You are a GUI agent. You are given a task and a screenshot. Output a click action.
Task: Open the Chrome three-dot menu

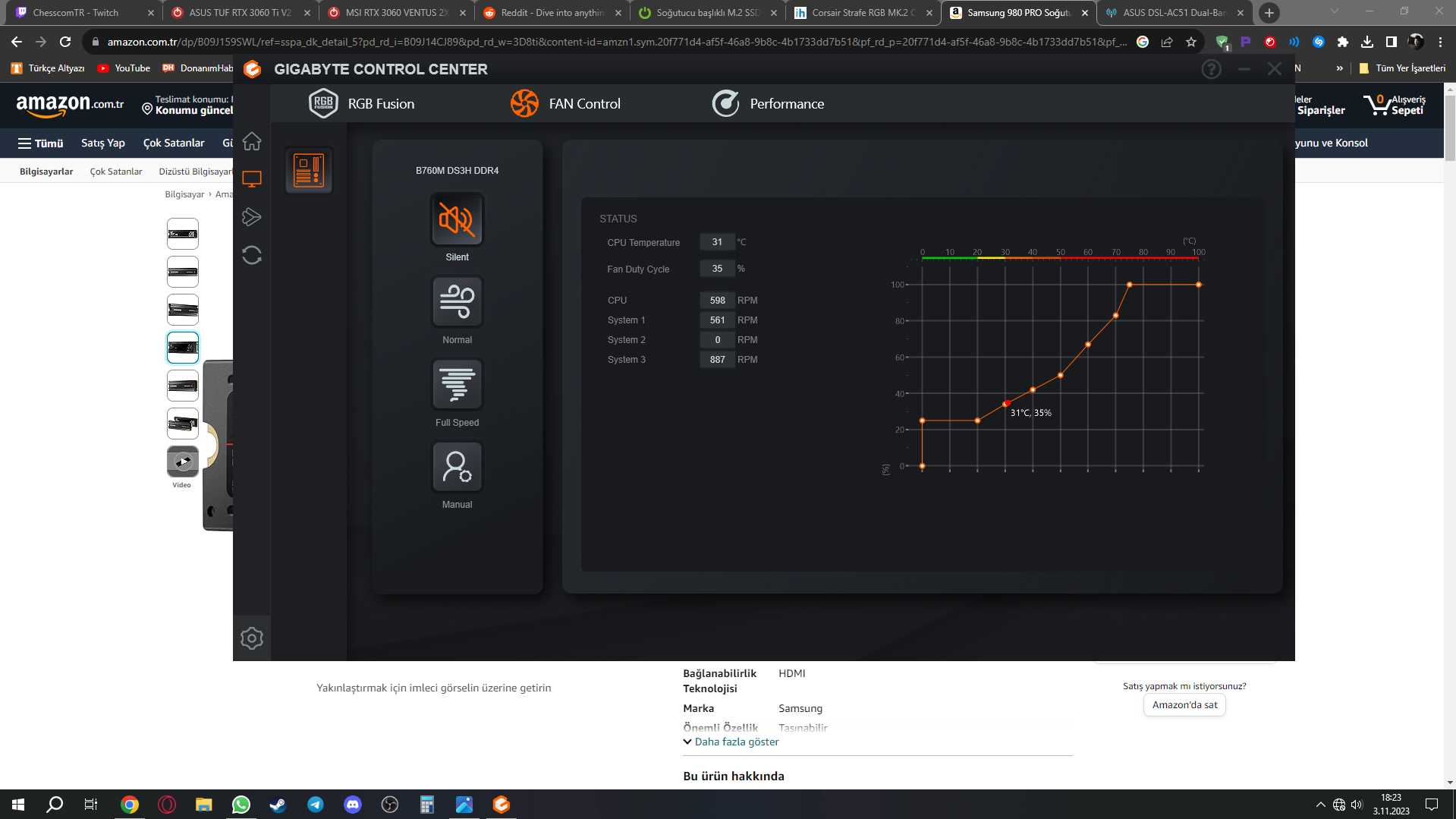click(x=1440, y=42)
